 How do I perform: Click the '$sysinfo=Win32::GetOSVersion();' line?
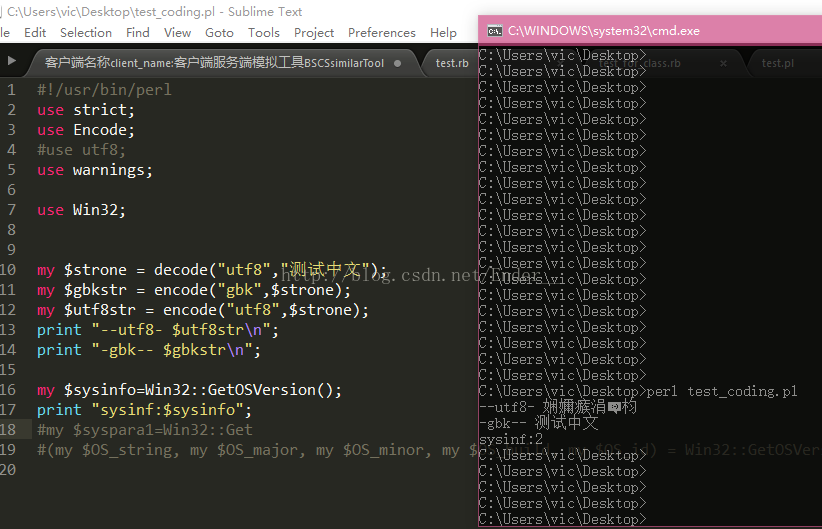click(189, 390)
